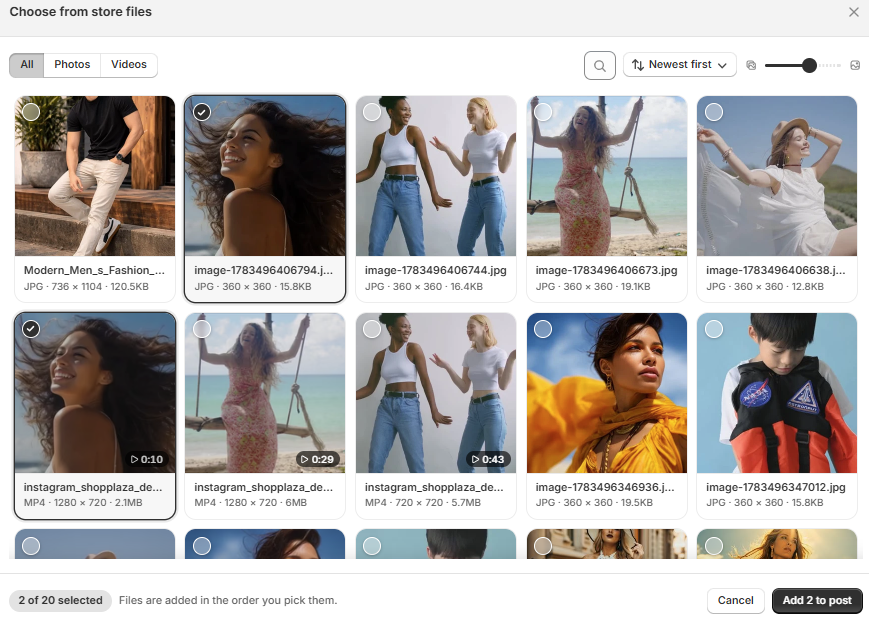Click the woman in yellow scarf thumbnail

click(607, 393)
